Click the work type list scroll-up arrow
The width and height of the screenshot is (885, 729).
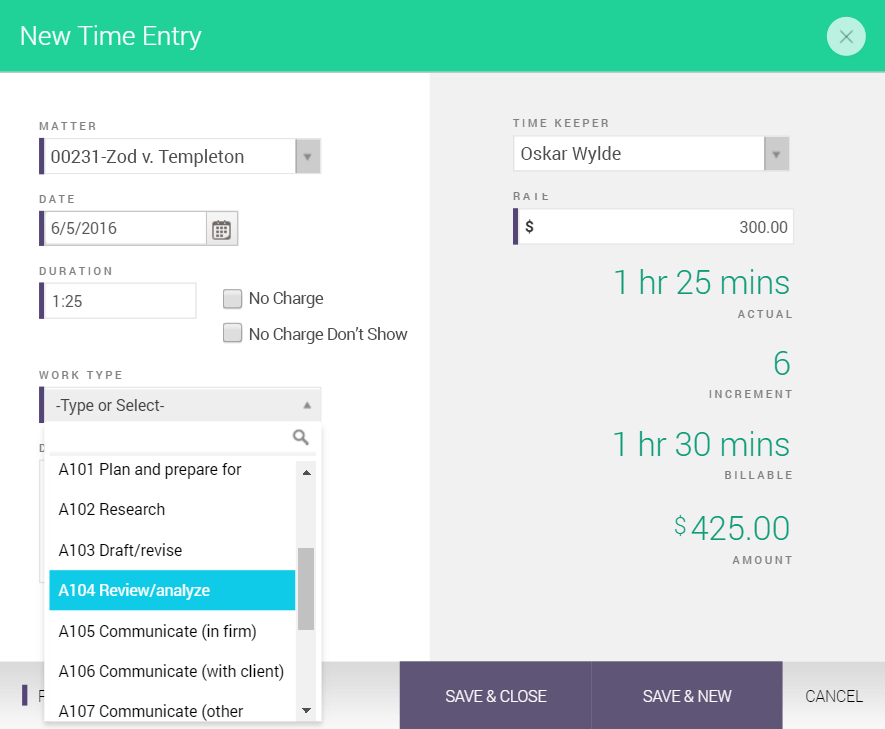coord(306,472)
